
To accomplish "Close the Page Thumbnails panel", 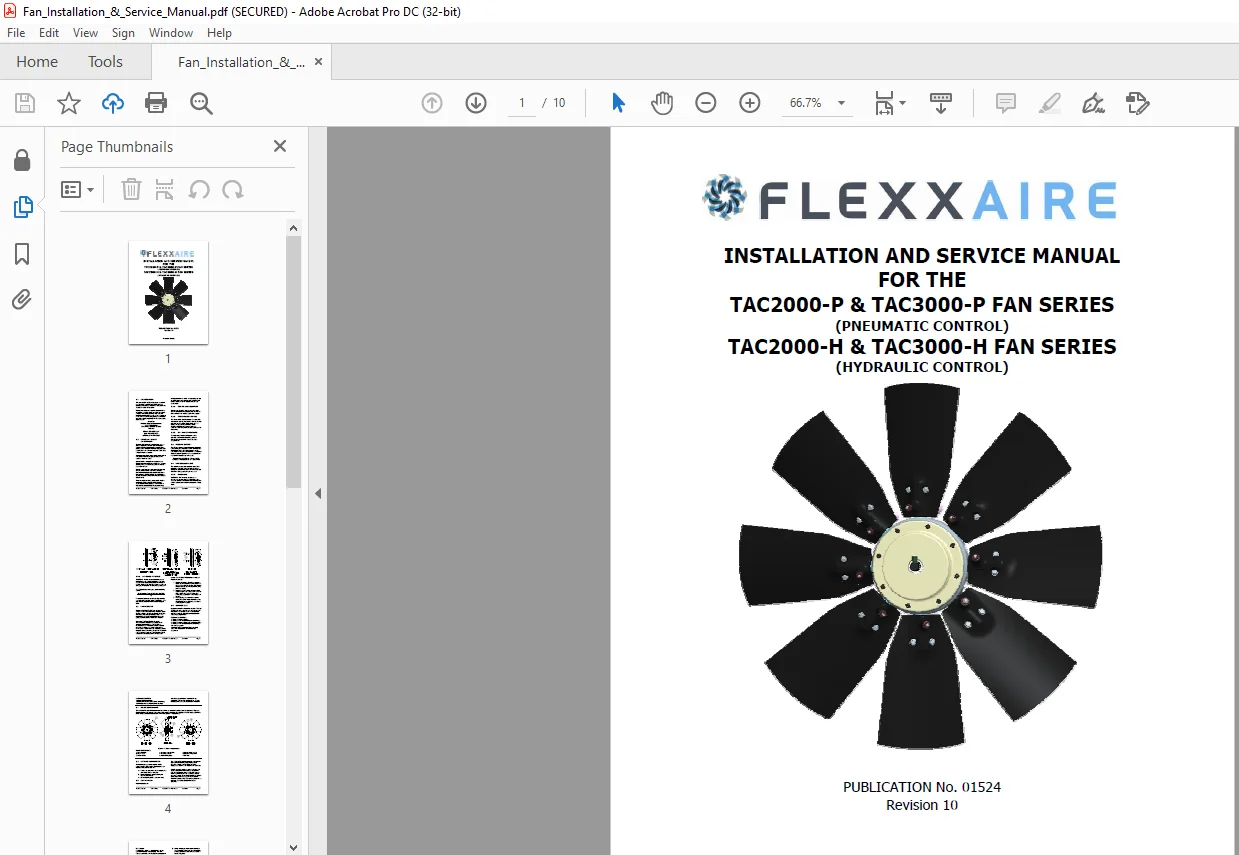I will pos(280,146).
